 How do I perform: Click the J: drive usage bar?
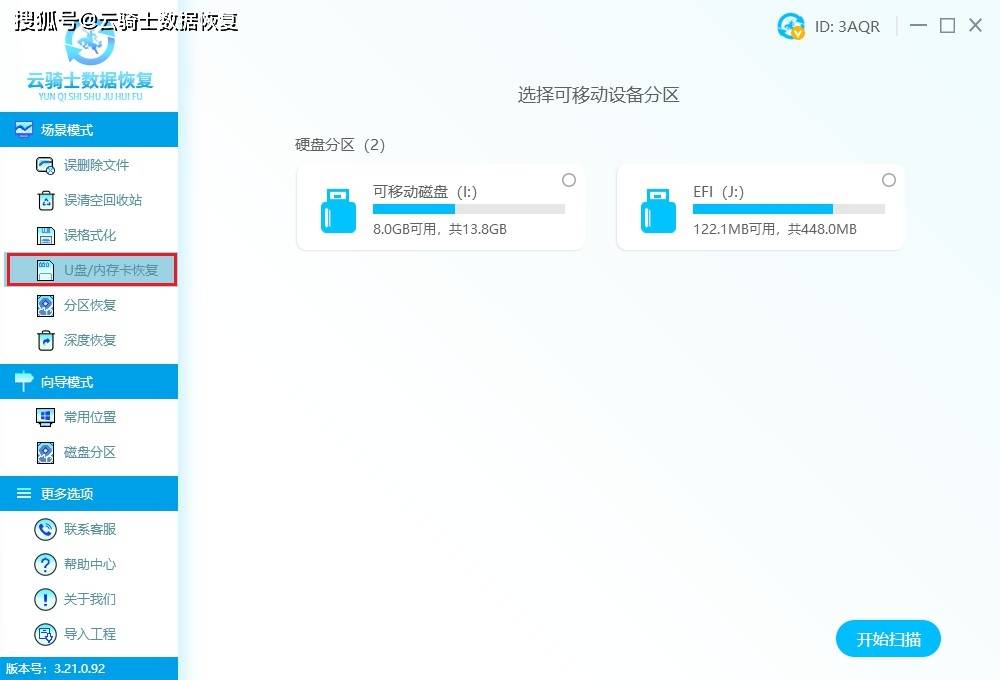coord(789,209)
